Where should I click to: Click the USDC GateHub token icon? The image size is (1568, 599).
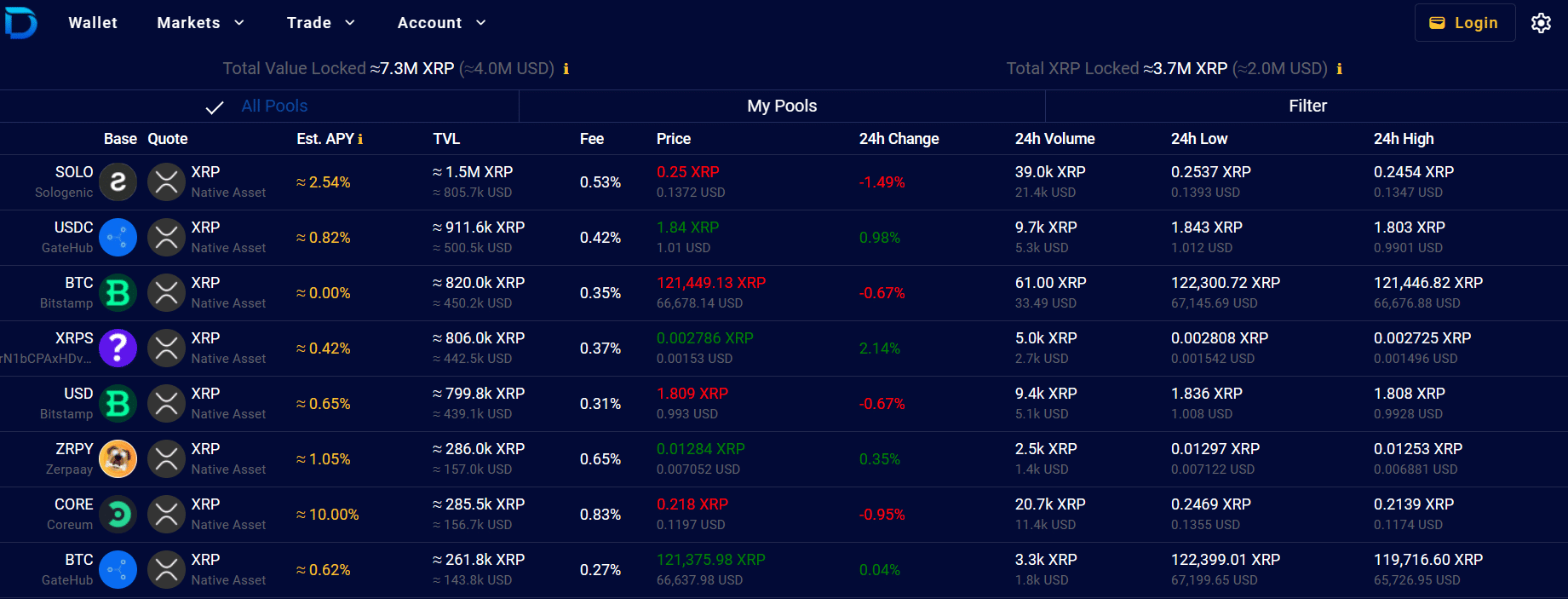coord(118,238)
